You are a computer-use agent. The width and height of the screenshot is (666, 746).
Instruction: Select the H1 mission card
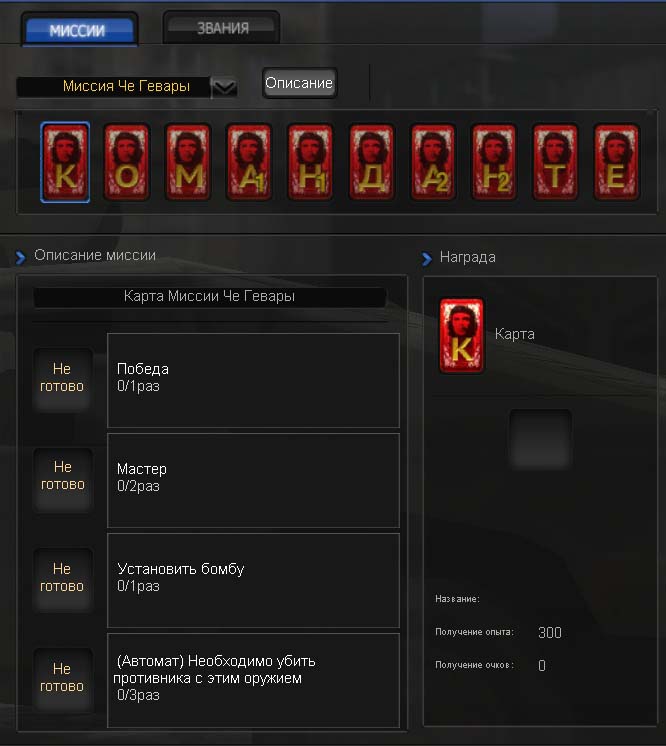coord(310,162)
